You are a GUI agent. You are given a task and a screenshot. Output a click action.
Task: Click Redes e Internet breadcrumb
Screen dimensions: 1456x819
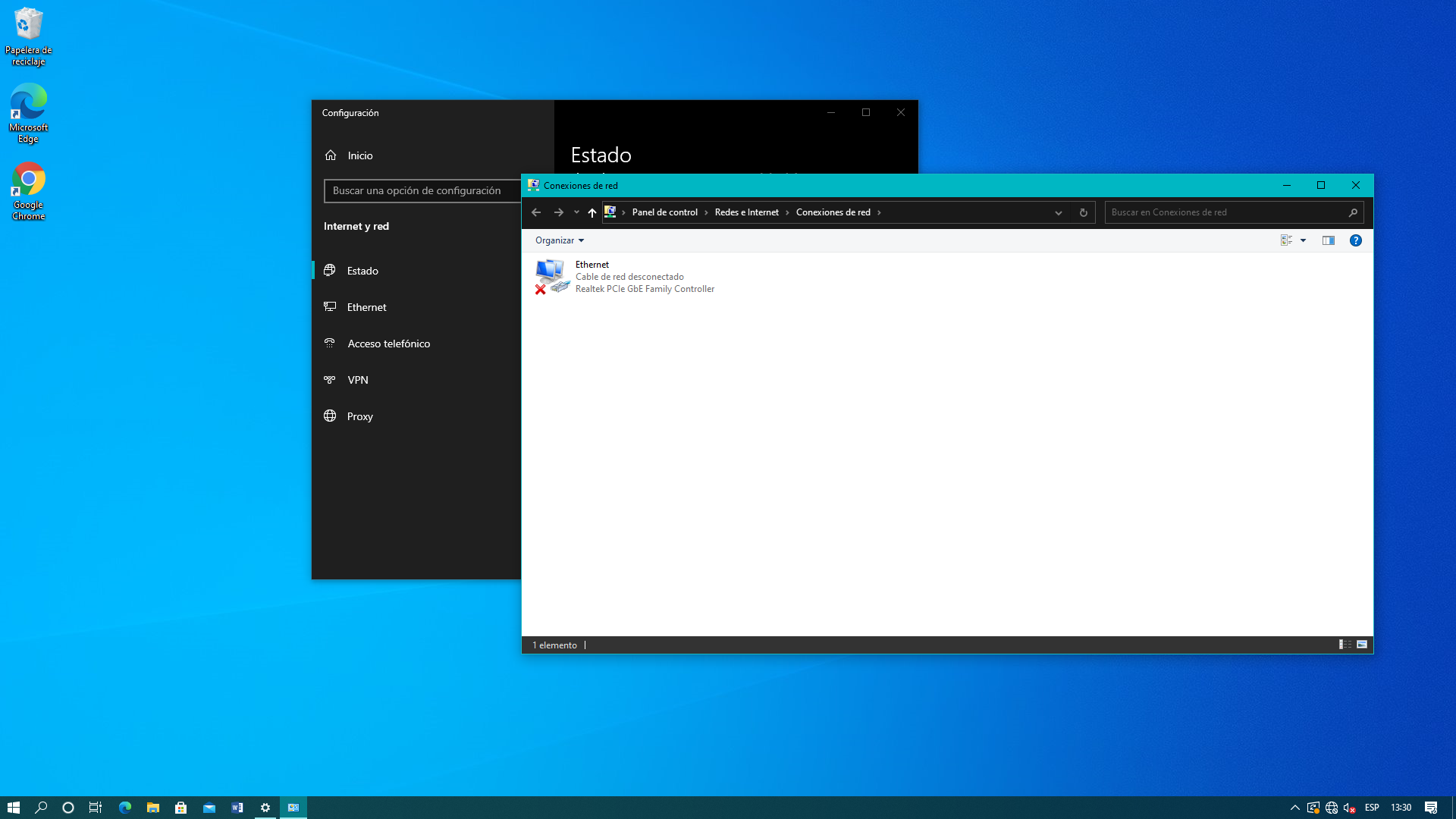point(746,212)
